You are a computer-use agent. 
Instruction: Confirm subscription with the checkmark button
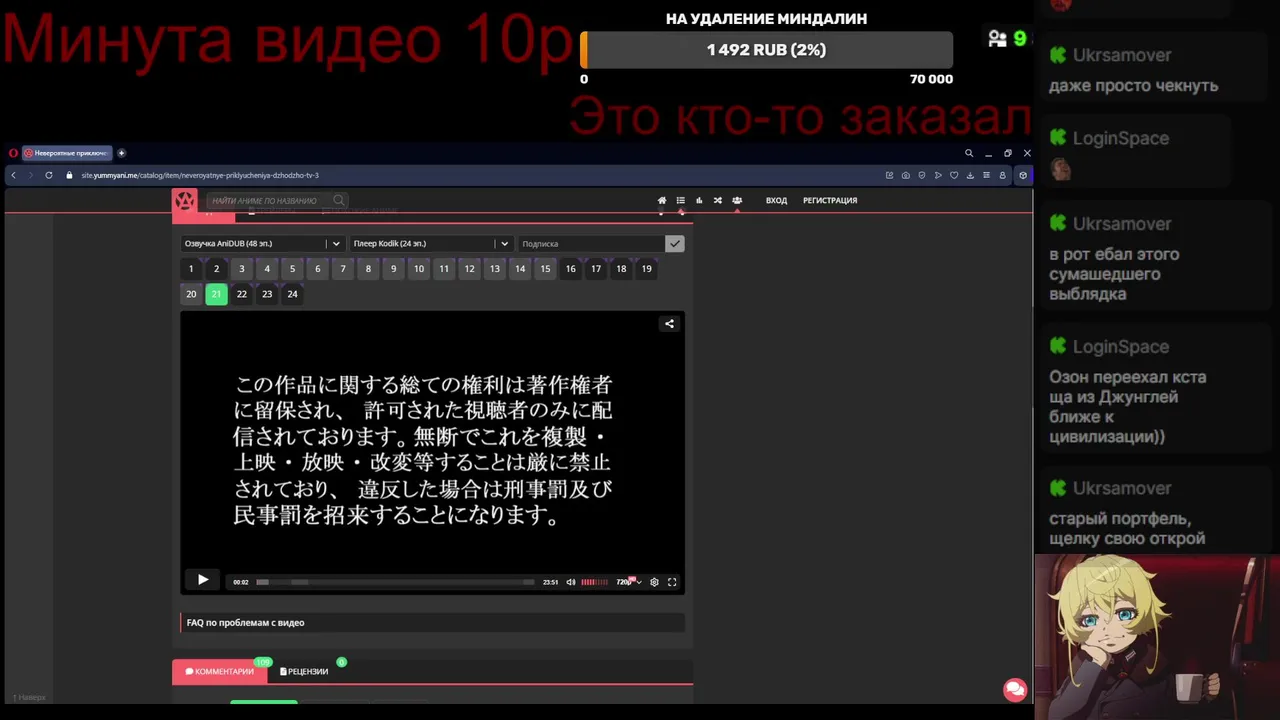tap(675, 243)
